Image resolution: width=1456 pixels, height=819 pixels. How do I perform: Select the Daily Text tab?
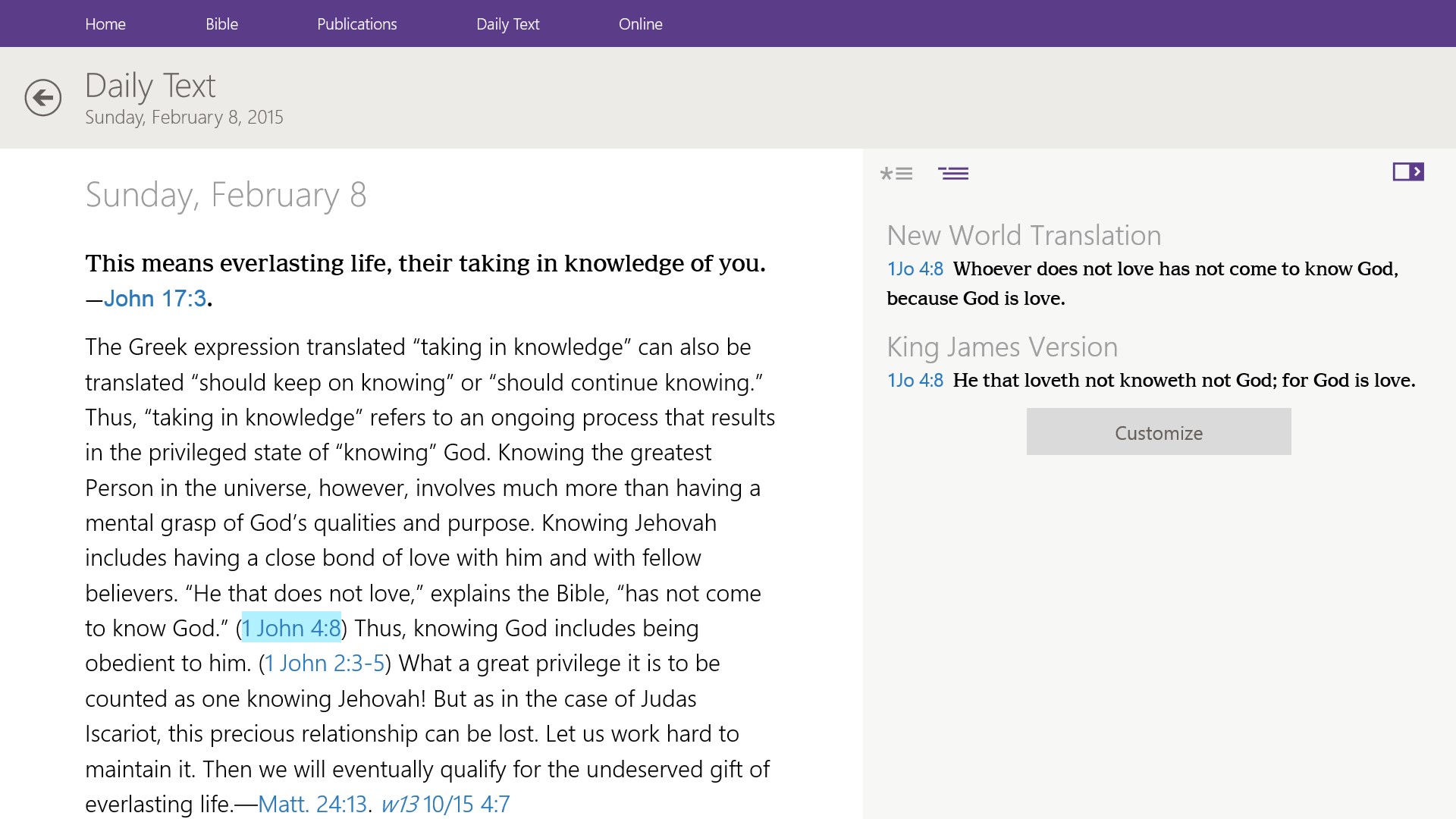(507, 24)
